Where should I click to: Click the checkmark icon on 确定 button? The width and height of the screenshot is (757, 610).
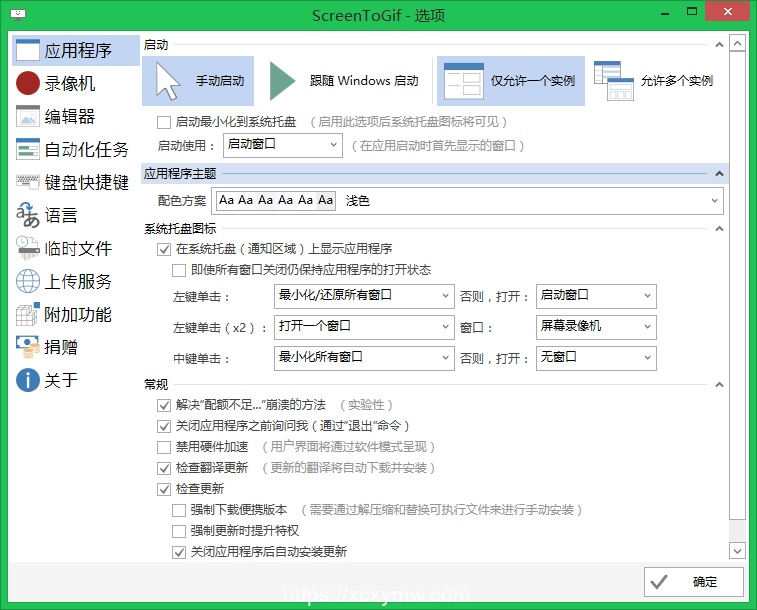click(x=659, y=582)
